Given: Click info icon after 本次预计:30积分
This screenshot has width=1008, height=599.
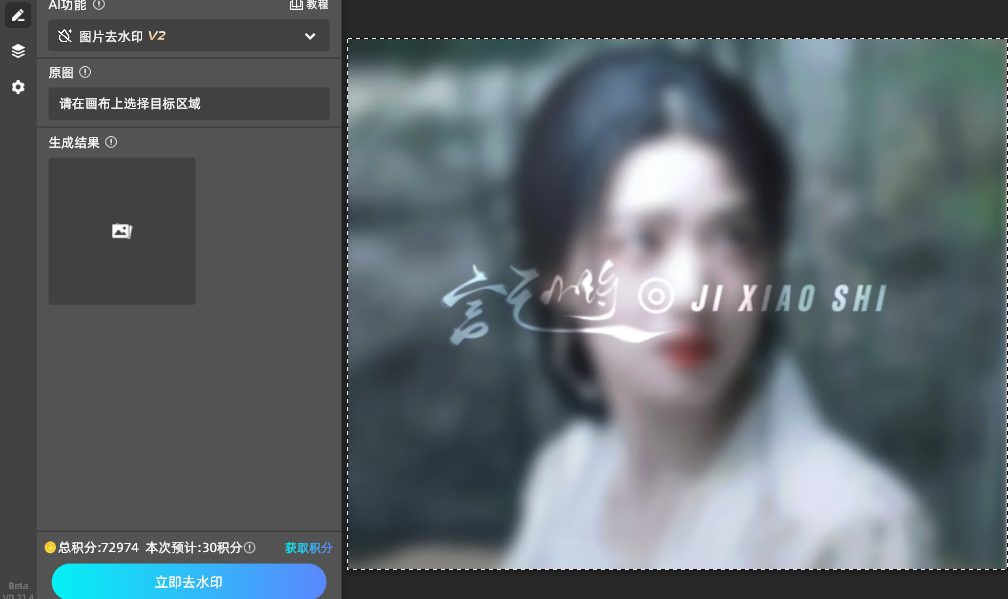Looking at the screenshot, I should 250,548.
